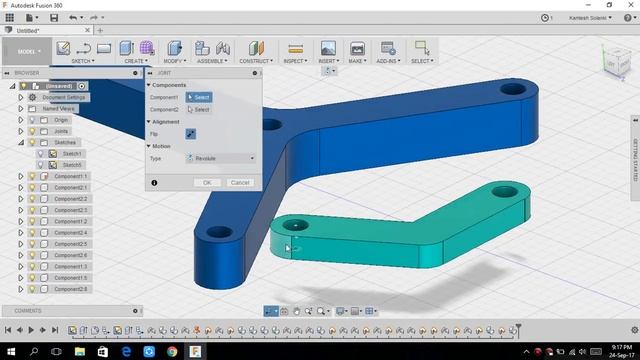Select the New Component icon in Assemble
640x360 pixels.
pyautogui.click(x=202, y=48)
